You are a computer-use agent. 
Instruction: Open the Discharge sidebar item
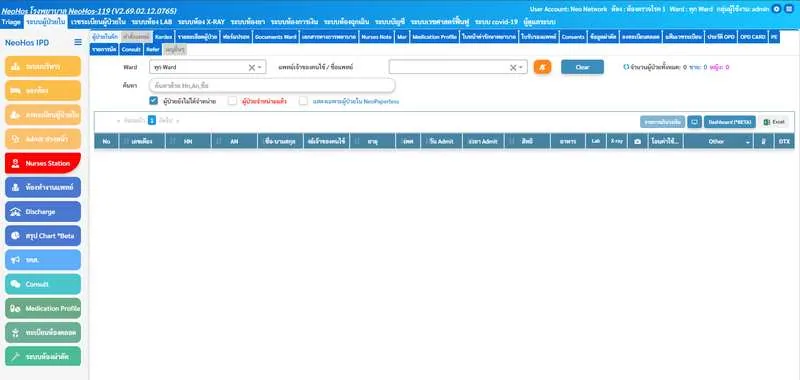click(43, 212)
